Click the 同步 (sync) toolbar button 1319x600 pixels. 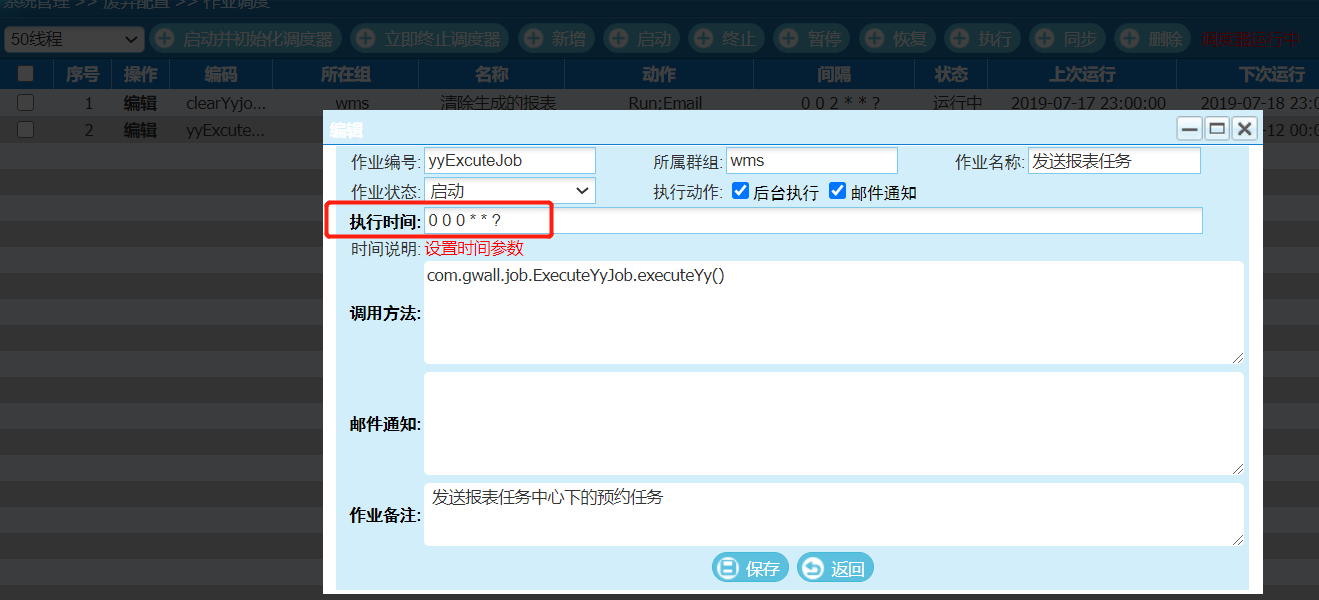(1068, 39)
